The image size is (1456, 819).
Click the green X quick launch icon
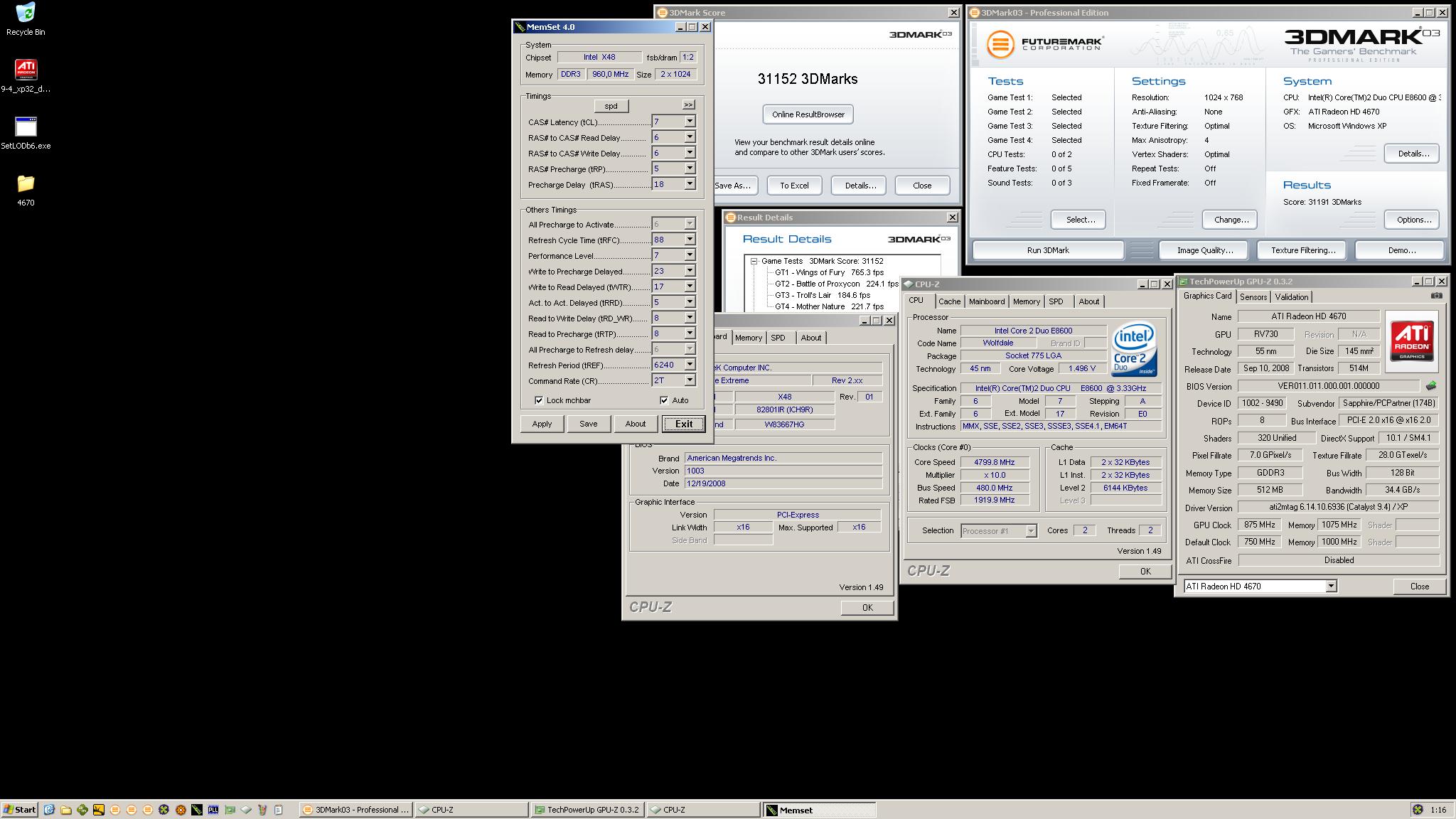[164, 810]
